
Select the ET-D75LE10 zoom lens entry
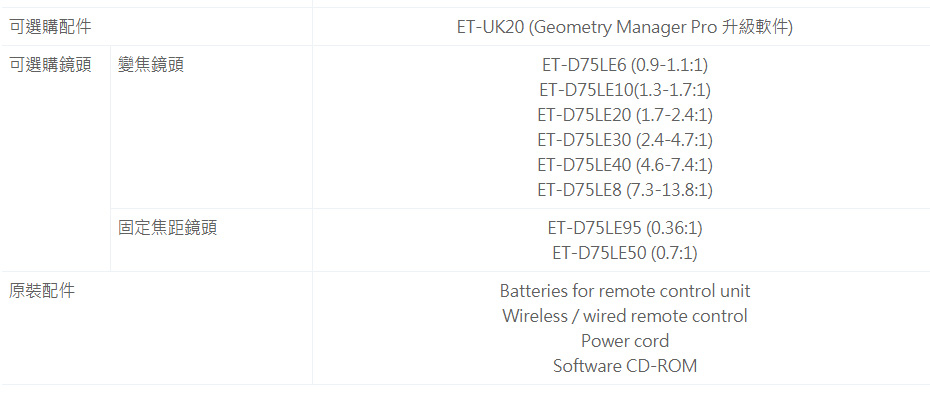pos(625,90)
